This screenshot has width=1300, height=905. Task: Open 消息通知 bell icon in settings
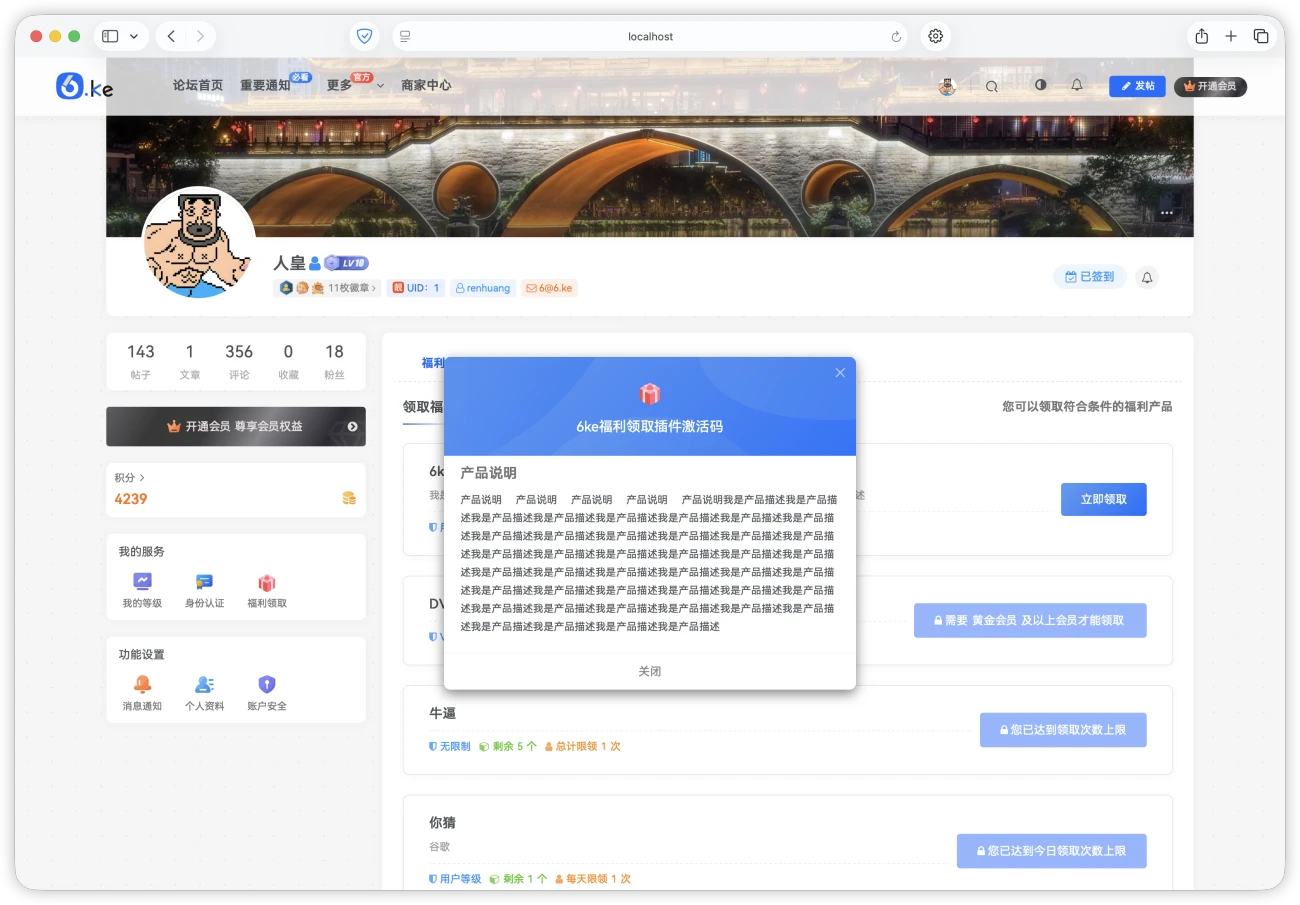click(142, 685)
